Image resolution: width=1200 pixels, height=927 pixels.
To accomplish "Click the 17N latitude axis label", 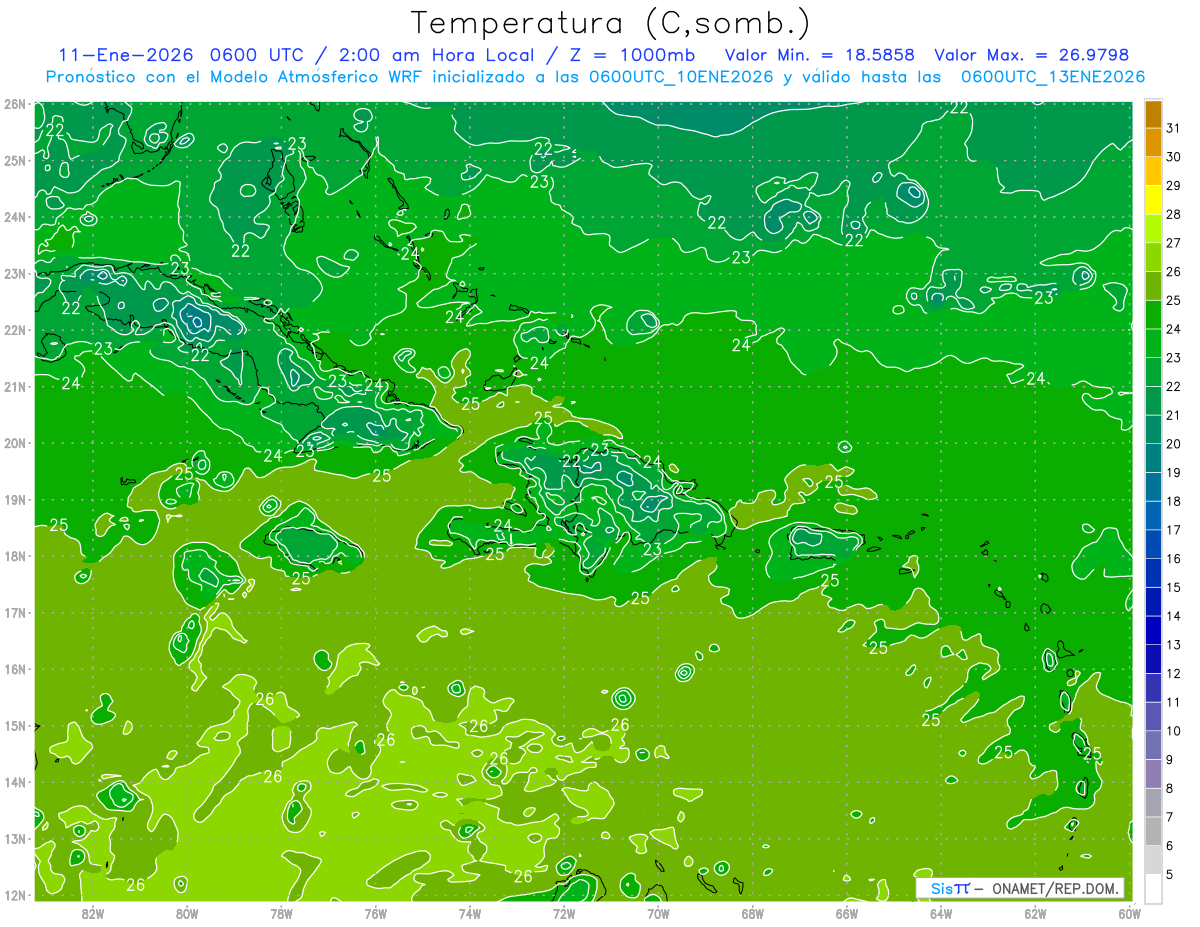I will pyautogui.click(x=14, y=612).
